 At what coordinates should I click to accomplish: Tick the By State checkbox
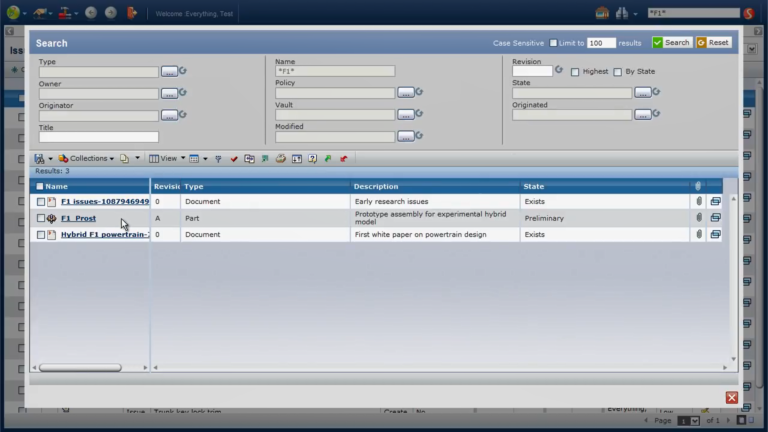pos(618,72)
